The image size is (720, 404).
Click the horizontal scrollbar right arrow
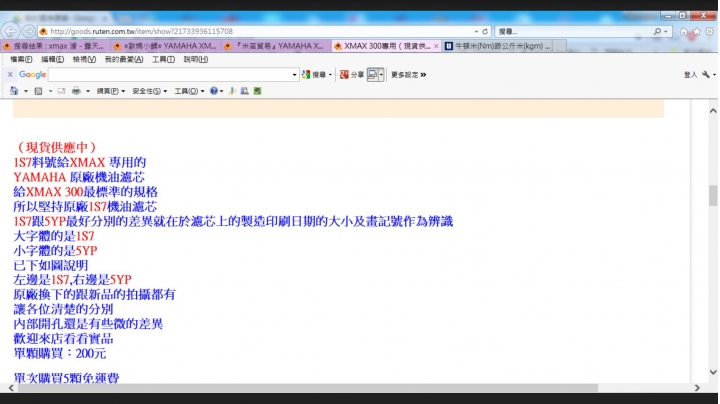pos(697,388)
